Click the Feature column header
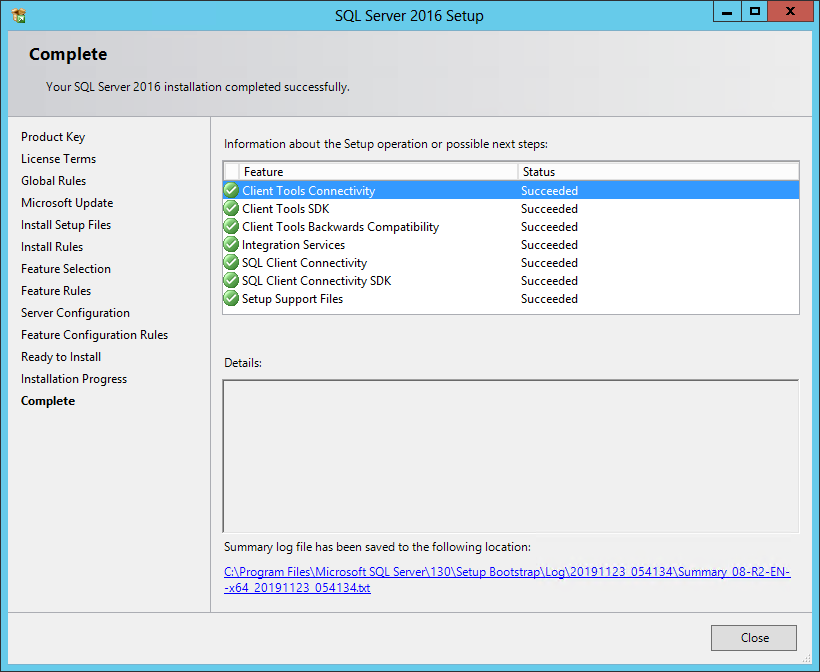820x672 pixels. point(378,172)
